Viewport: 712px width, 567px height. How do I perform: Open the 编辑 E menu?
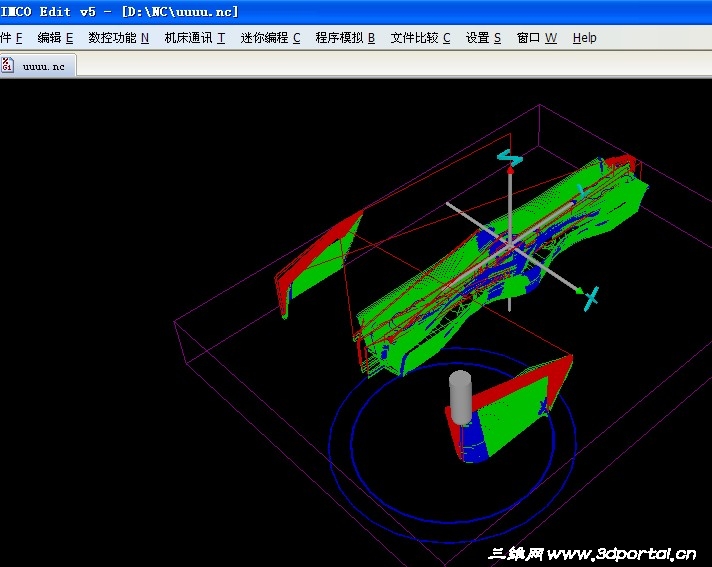click(55, 38)
